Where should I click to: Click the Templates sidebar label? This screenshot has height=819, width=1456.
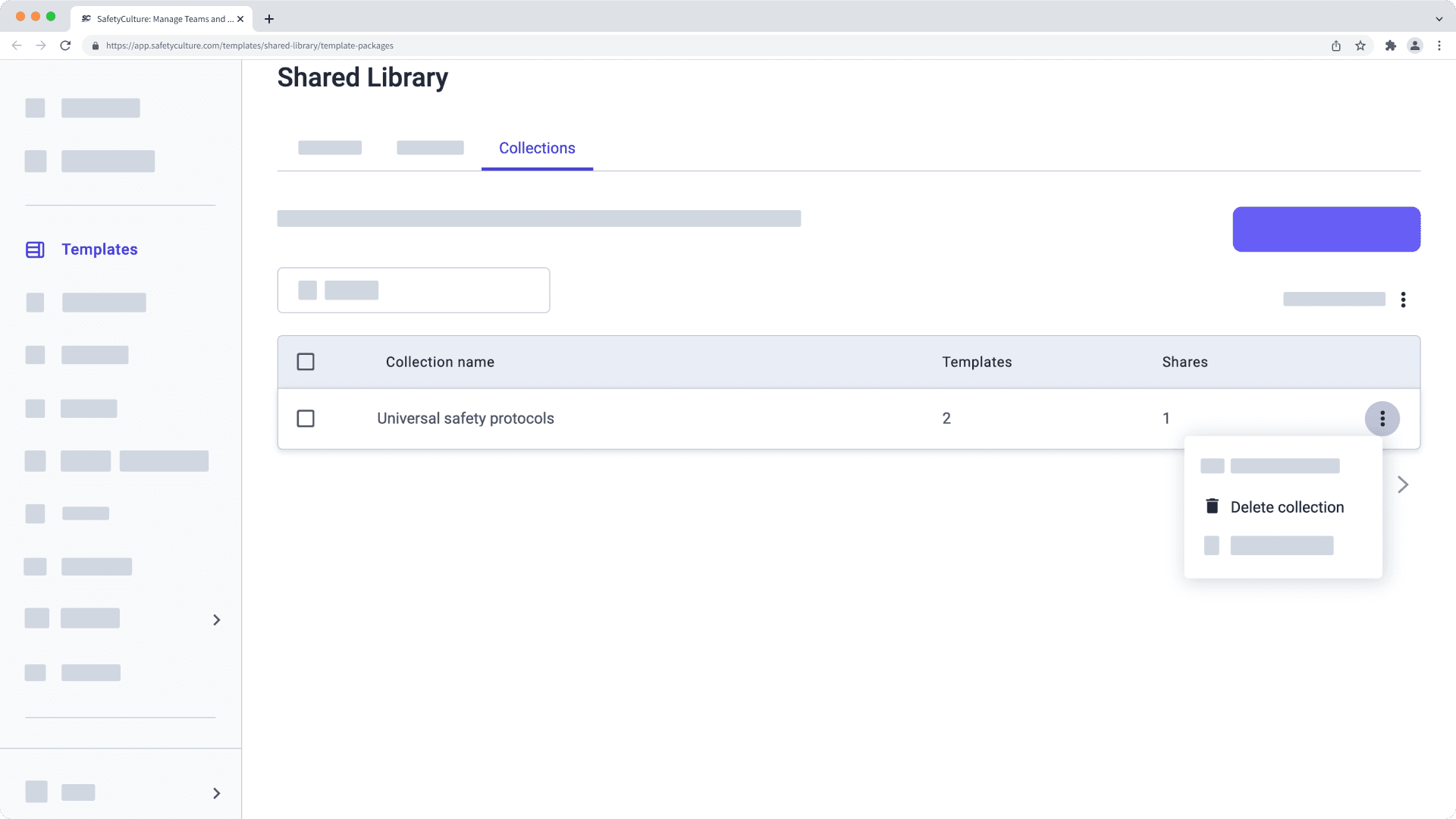pos(99,249)
